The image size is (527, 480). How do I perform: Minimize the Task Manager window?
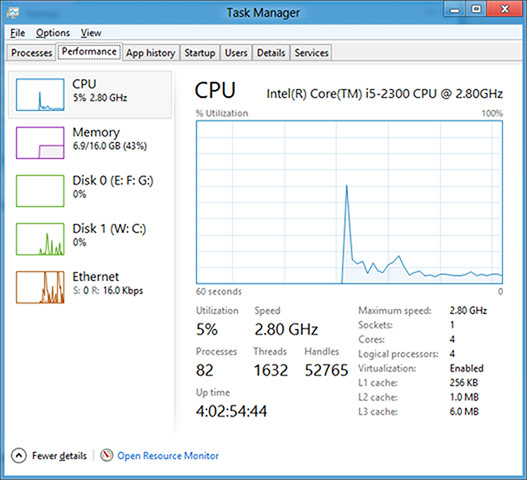[x=454, y=10]
